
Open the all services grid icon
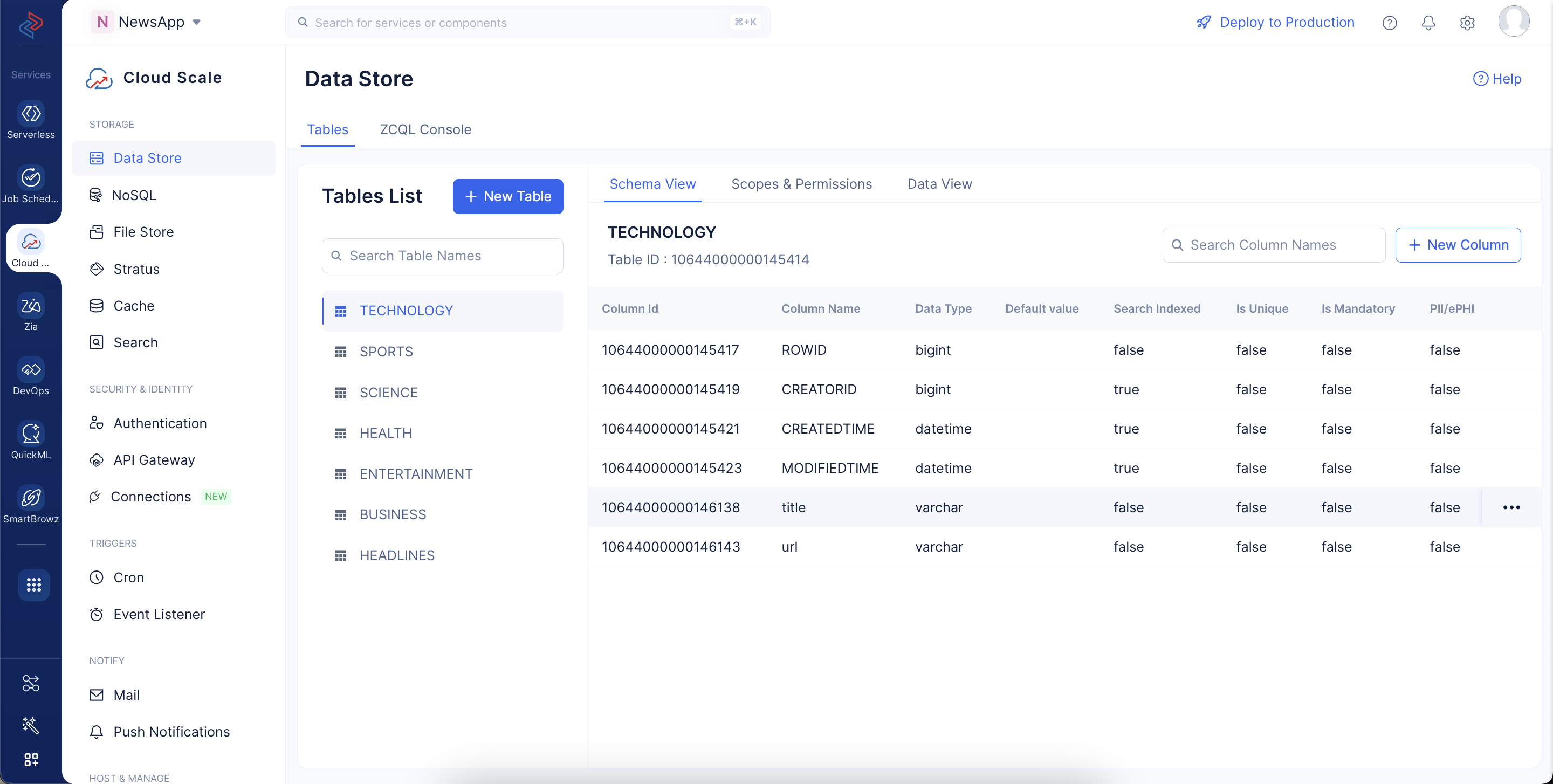(x=33, y=584)
